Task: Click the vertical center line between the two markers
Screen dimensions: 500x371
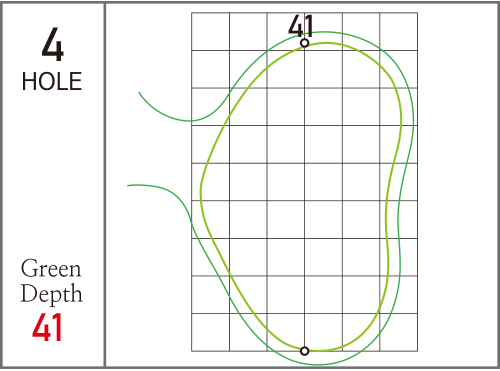Action: click(304, 197)
